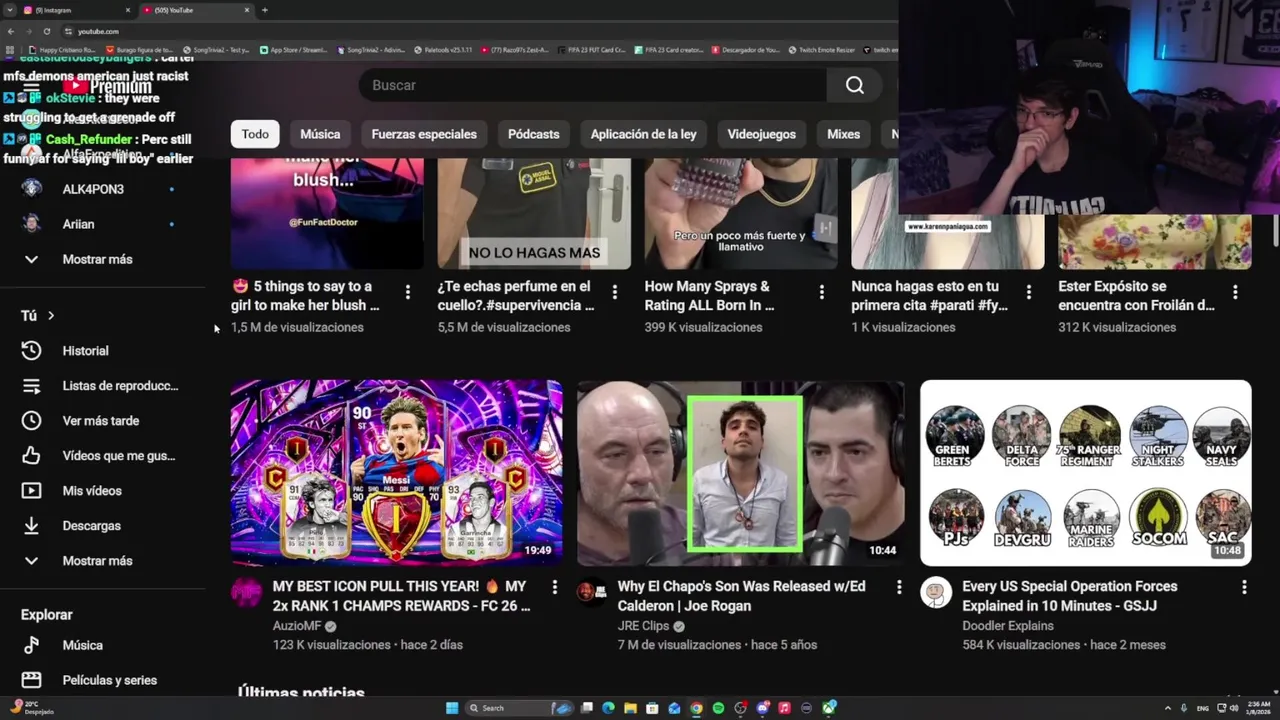Open options for '5 things to say' short
The image size is (1280, 720).
pyautogui.click(x=407, y=292)
